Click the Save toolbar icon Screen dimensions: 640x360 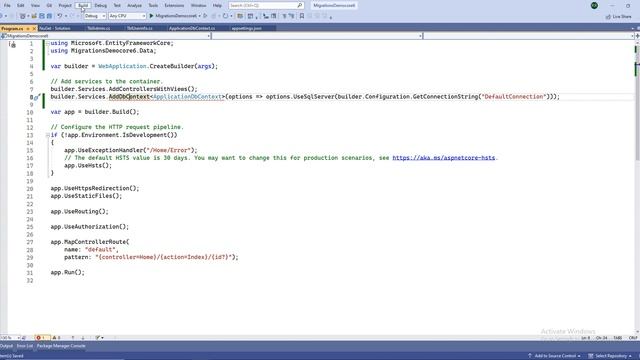42,16
